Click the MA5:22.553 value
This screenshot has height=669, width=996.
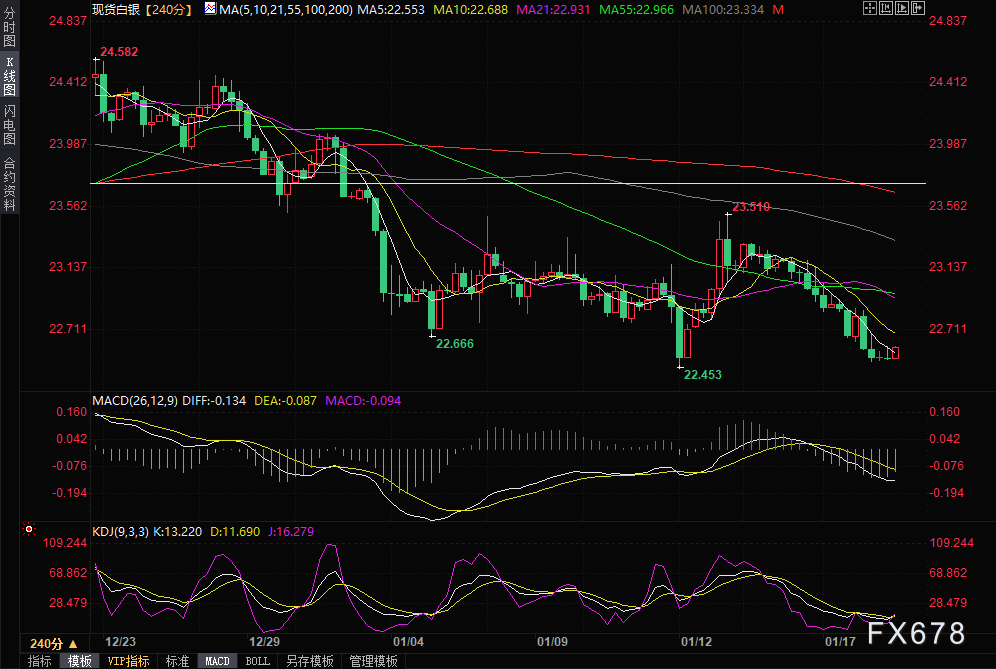coord(391,10)
